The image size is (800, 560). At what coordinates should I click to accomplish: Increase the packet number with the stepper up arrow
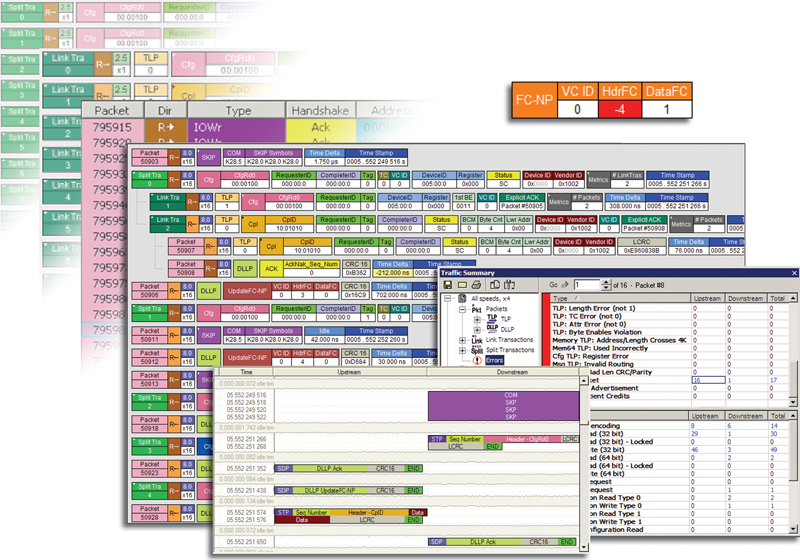click(606, 283)
